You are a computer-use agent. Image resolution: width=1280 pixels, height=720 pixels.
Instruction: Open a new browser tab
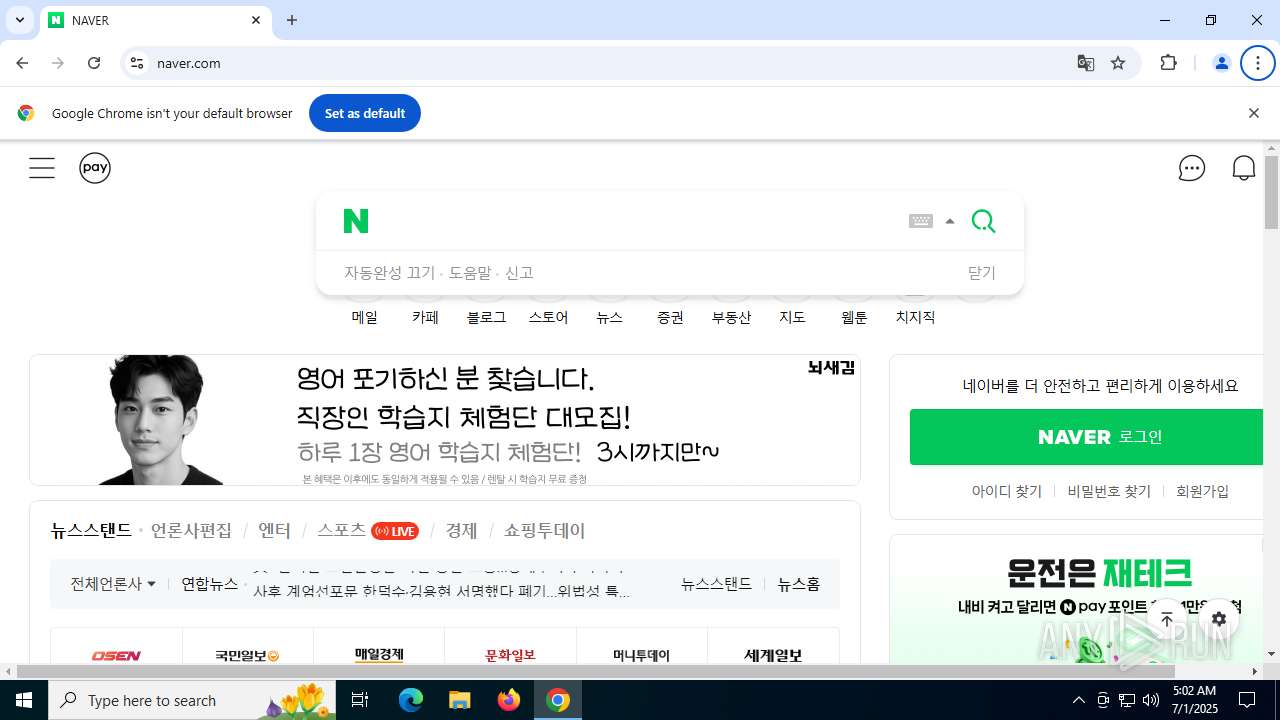pyautogui.click(x=292, y=20)
